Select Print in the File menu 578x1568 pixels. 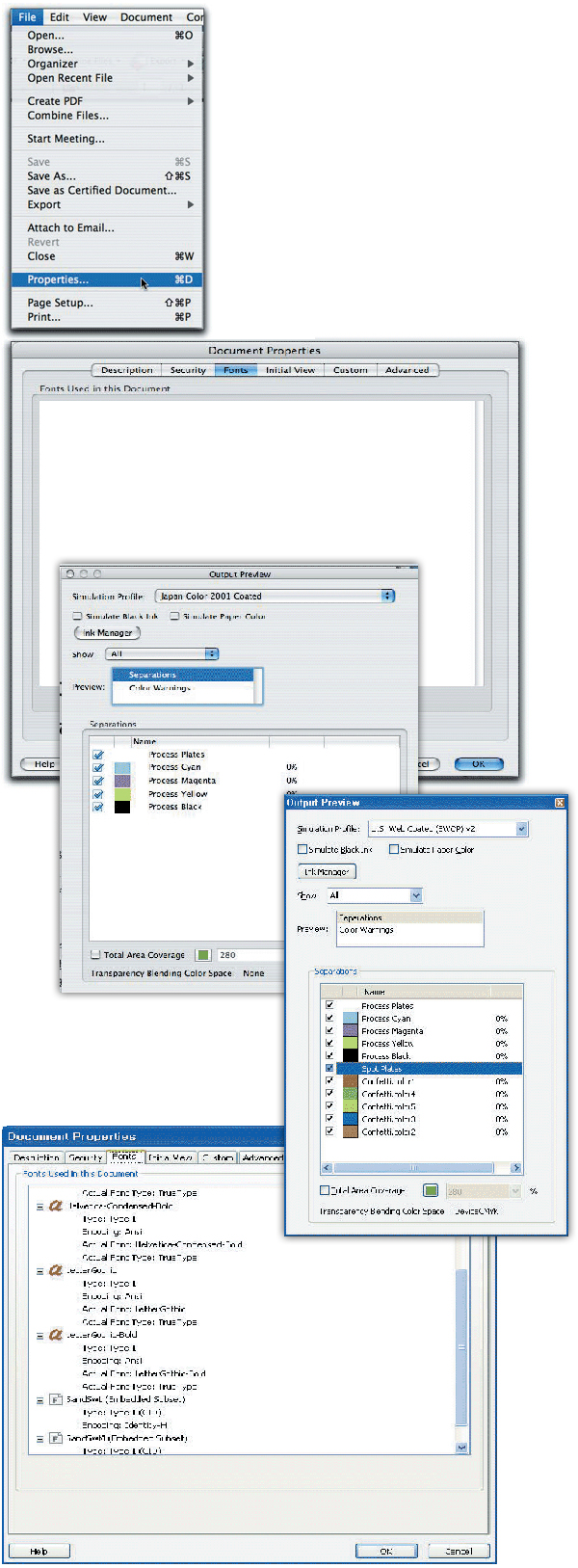[108, 317]
